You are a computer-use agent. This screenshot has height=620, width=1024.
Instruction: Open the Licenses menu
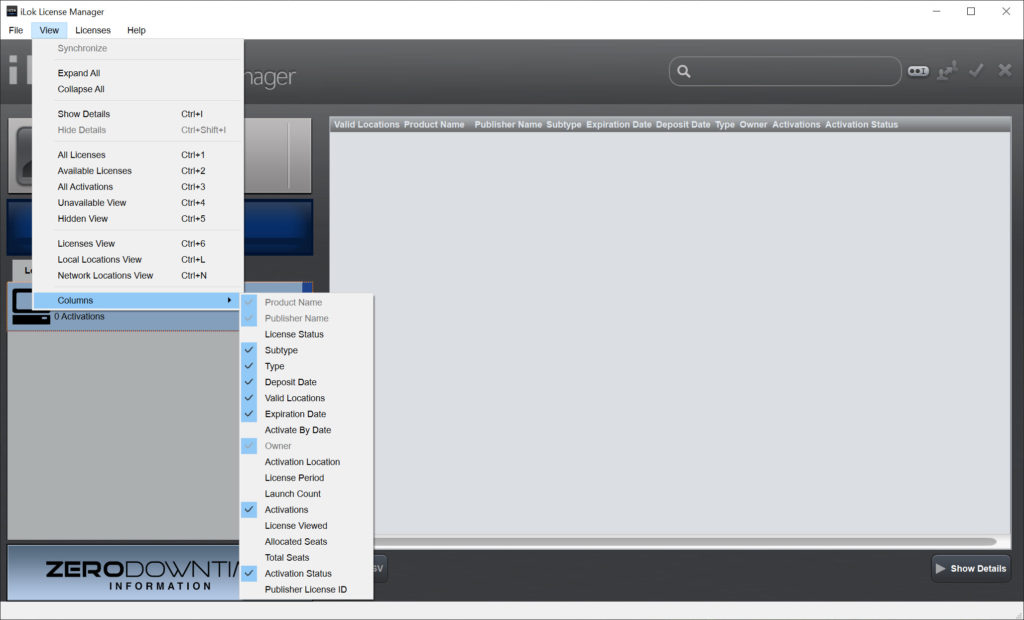(93, 30)
